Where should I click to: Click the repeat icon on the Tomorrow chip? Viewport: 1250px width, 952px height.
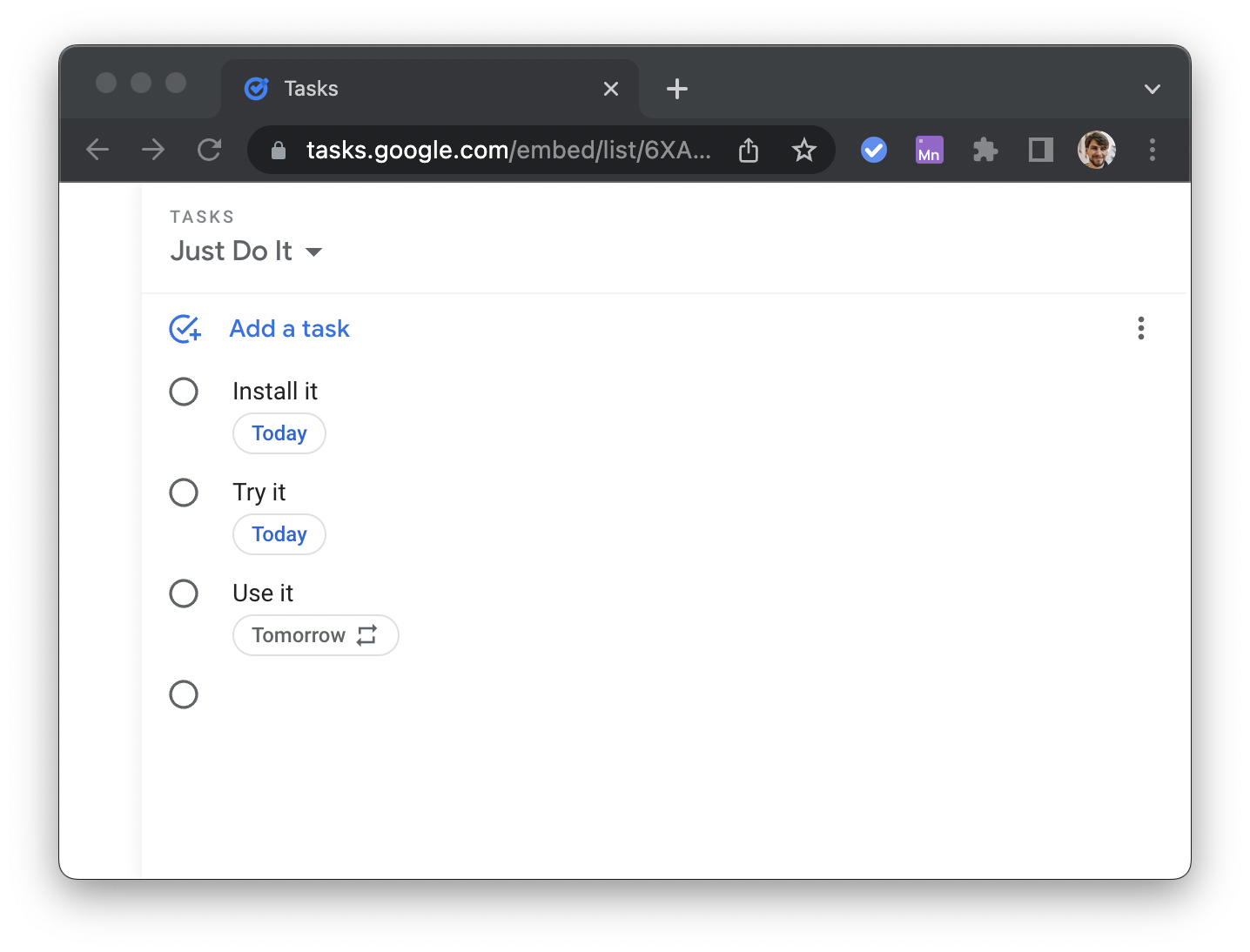coord(366,635)
